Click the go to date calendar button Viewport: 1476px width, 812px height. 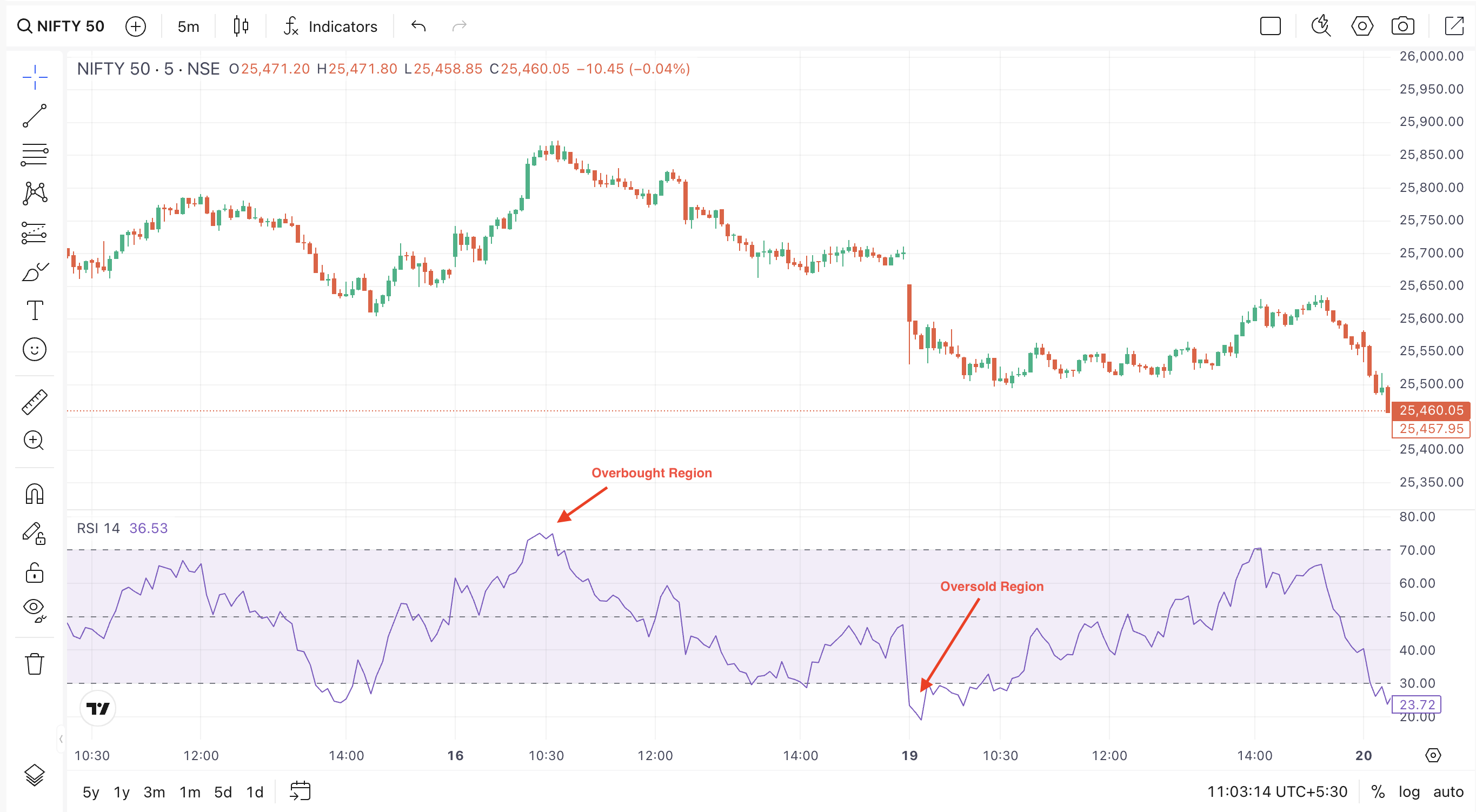pos(300,791)
